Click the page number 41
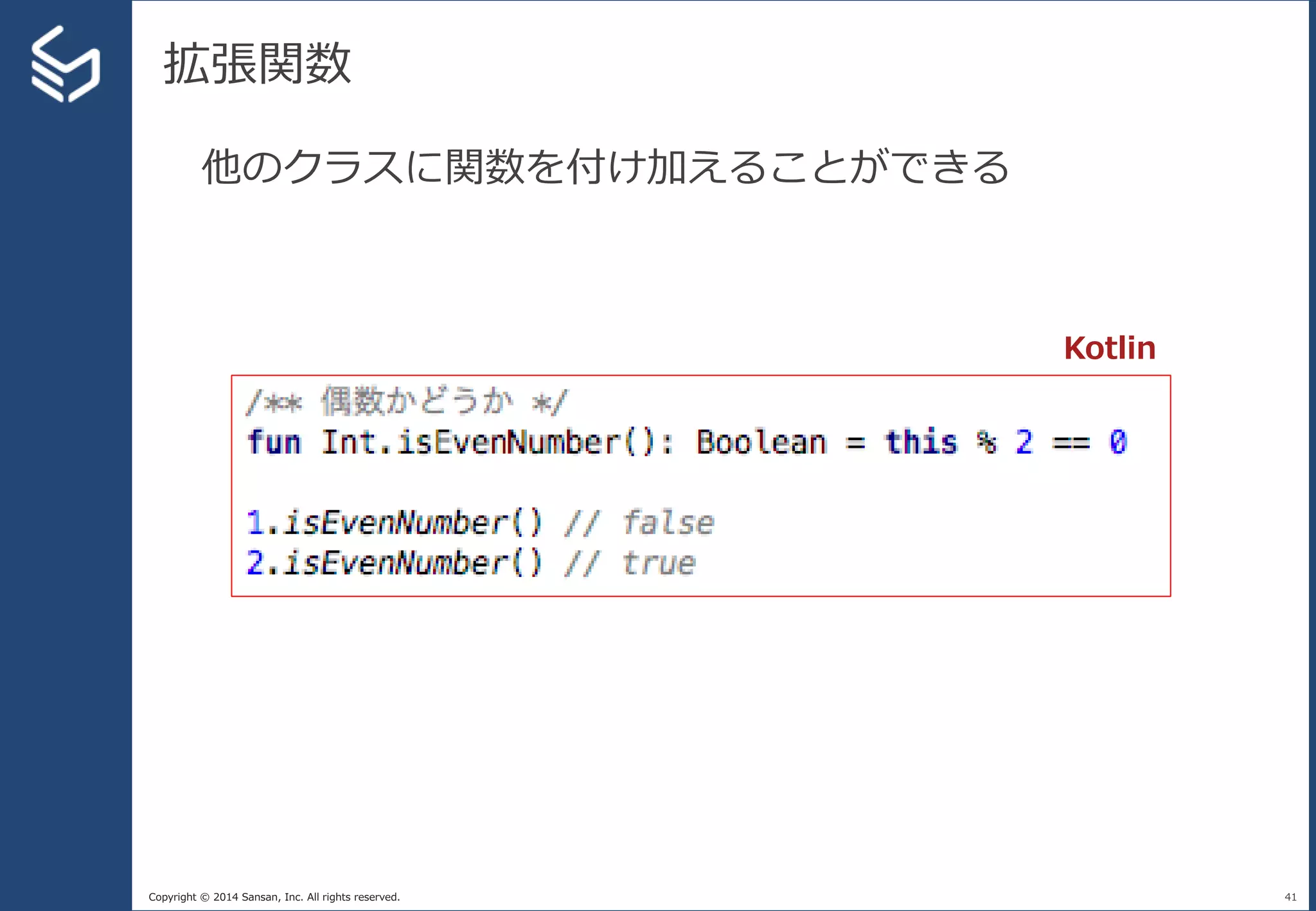 (1290, 897)
